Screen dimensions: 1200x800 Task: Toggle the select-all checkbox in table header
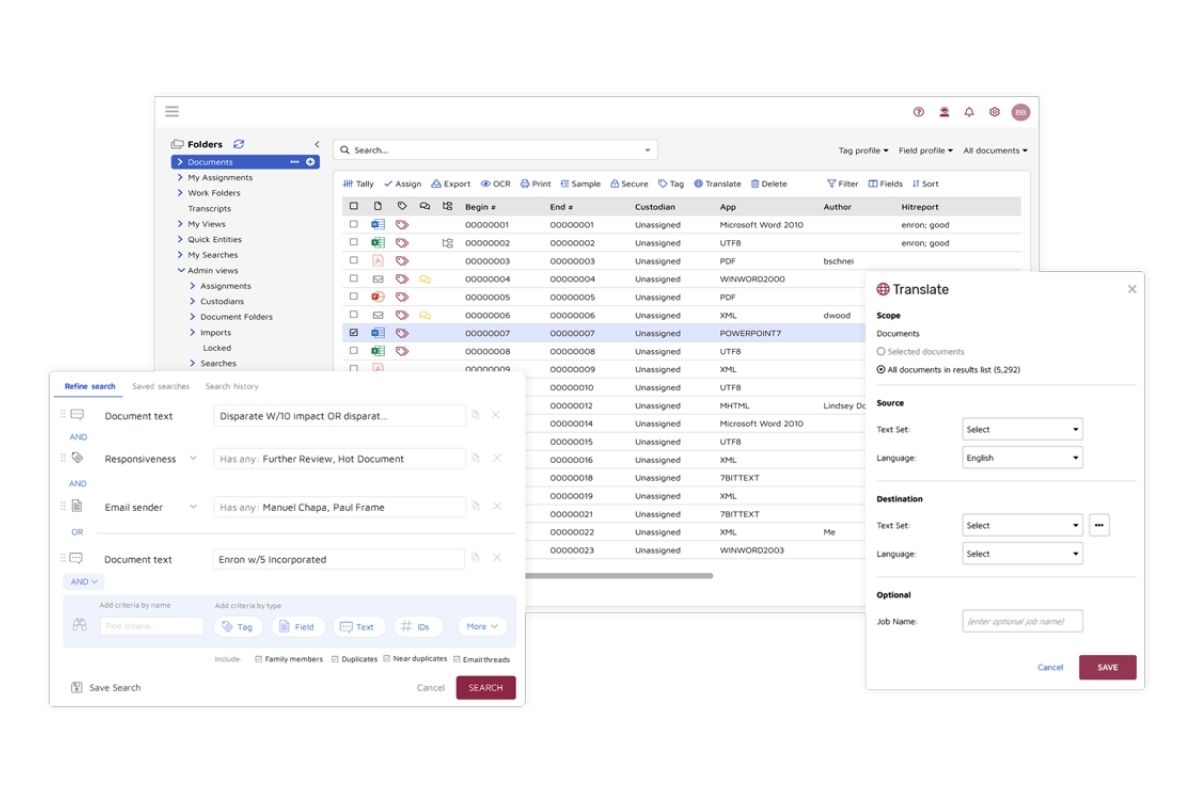(x=353, y=207)
